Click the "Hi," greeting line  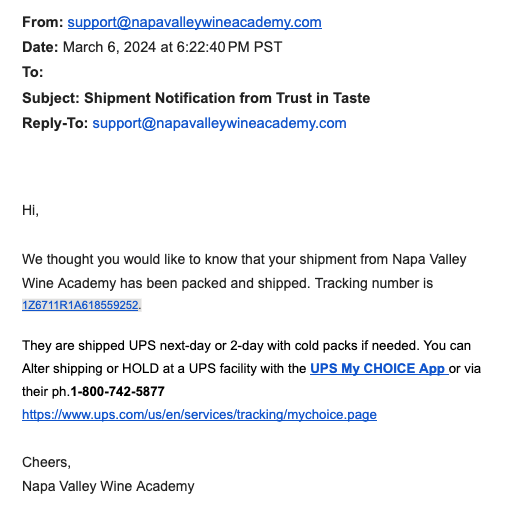tap(31, 211)
